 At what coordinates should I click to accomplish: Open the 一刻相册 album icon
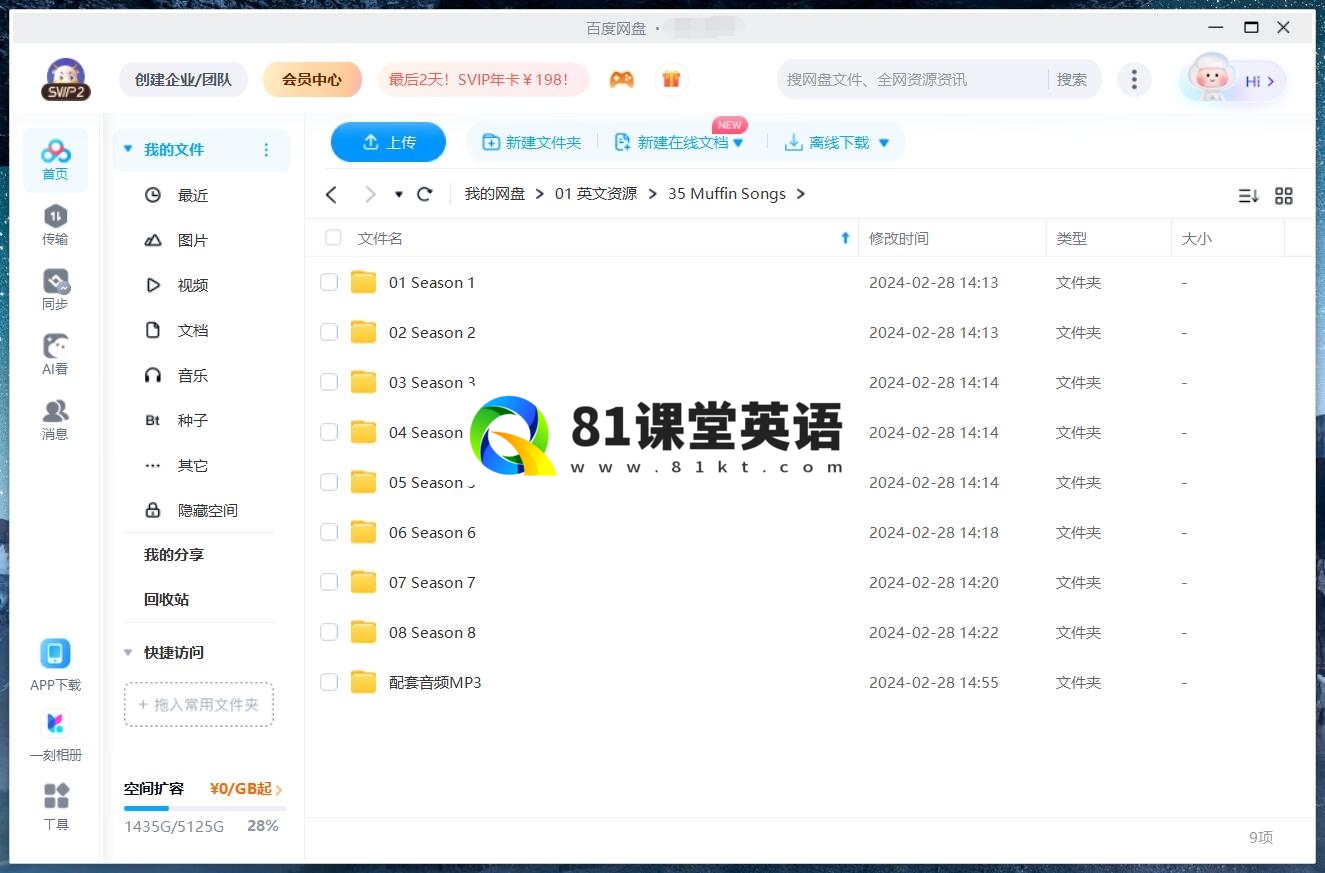[x=55, y=735]
